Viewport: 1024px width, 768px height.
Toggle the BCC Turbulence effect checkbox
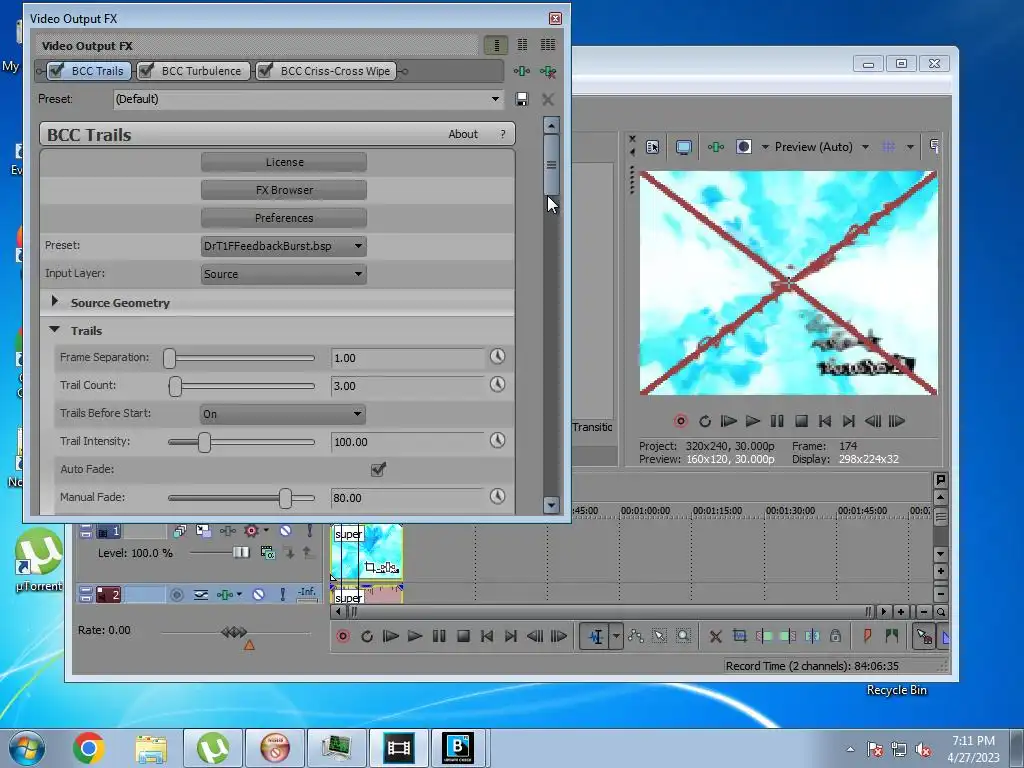[x=147, y=71]
